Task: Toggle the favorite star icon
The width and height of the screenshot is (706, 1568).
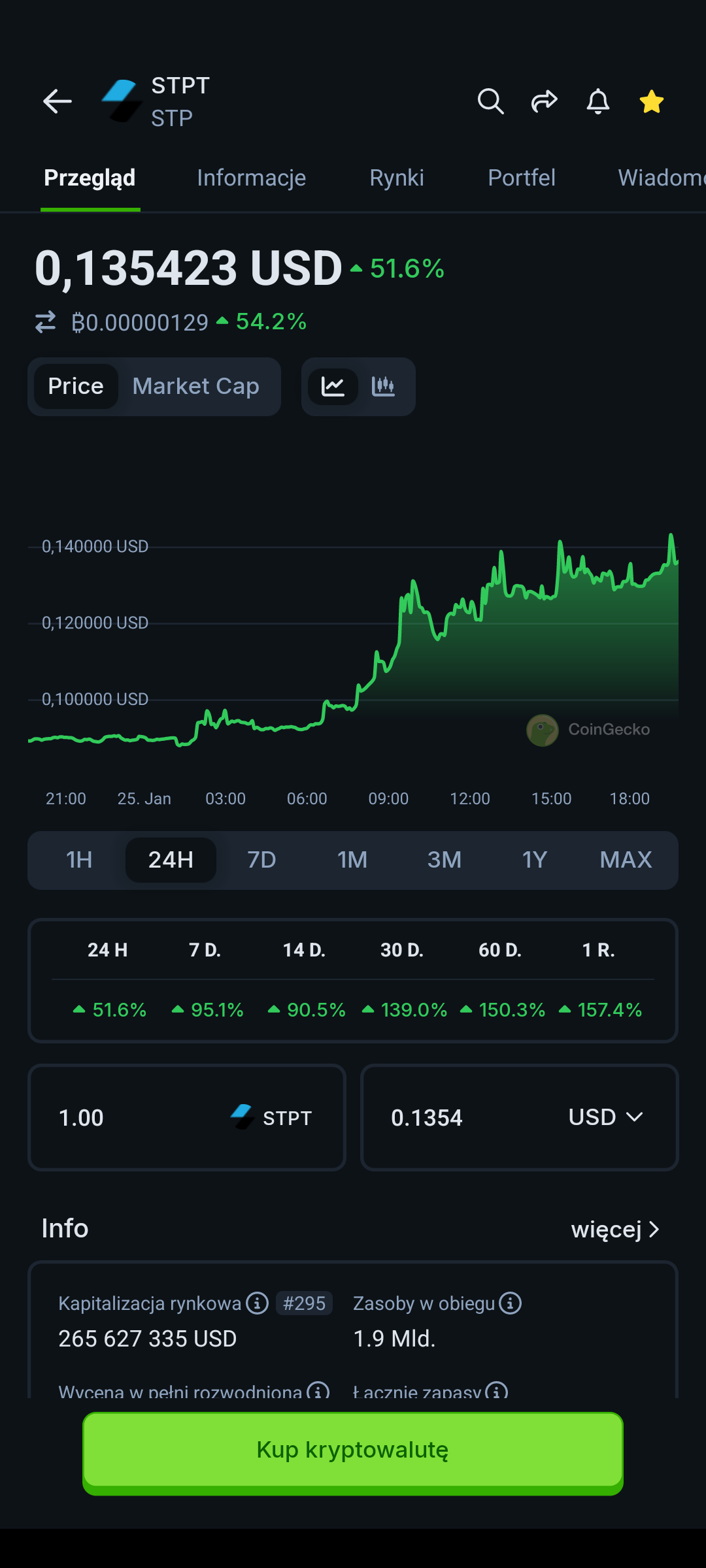Action: 651,101
